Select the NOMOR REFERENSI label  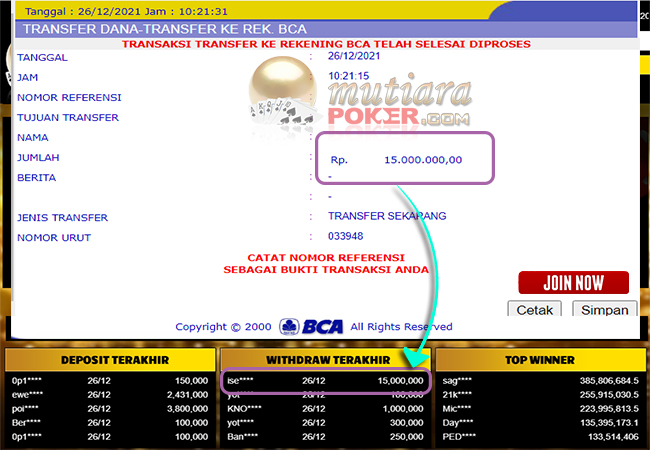tap(69, 97)
